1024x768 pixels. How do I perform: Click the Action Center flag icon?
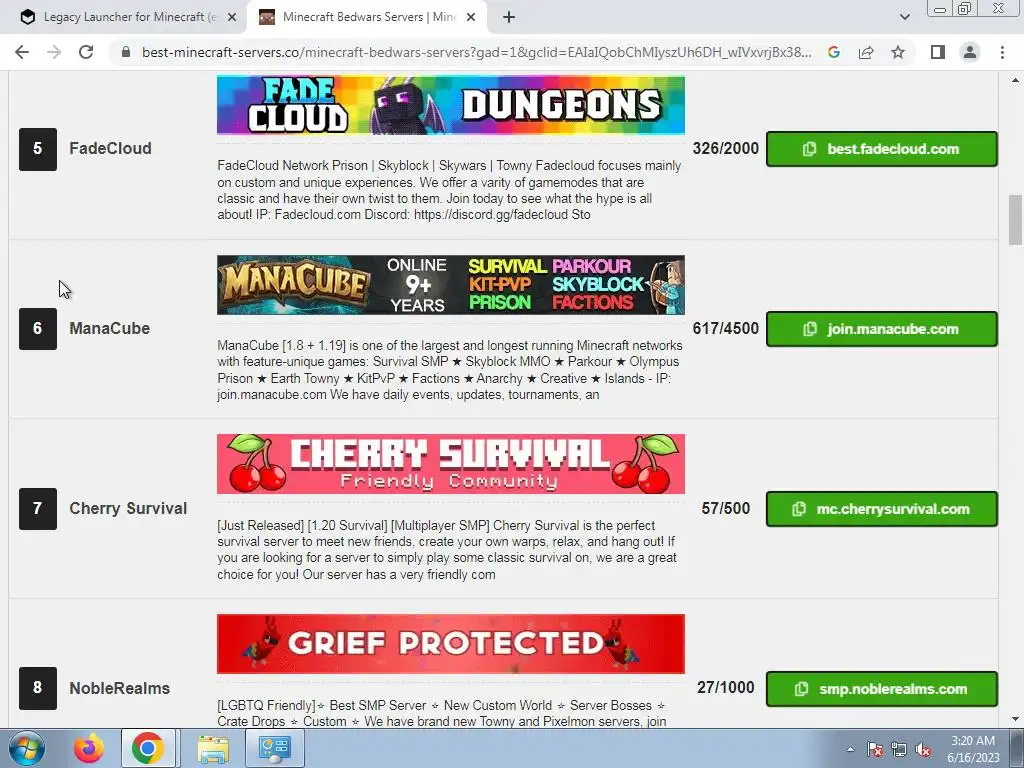coord(875,749)
